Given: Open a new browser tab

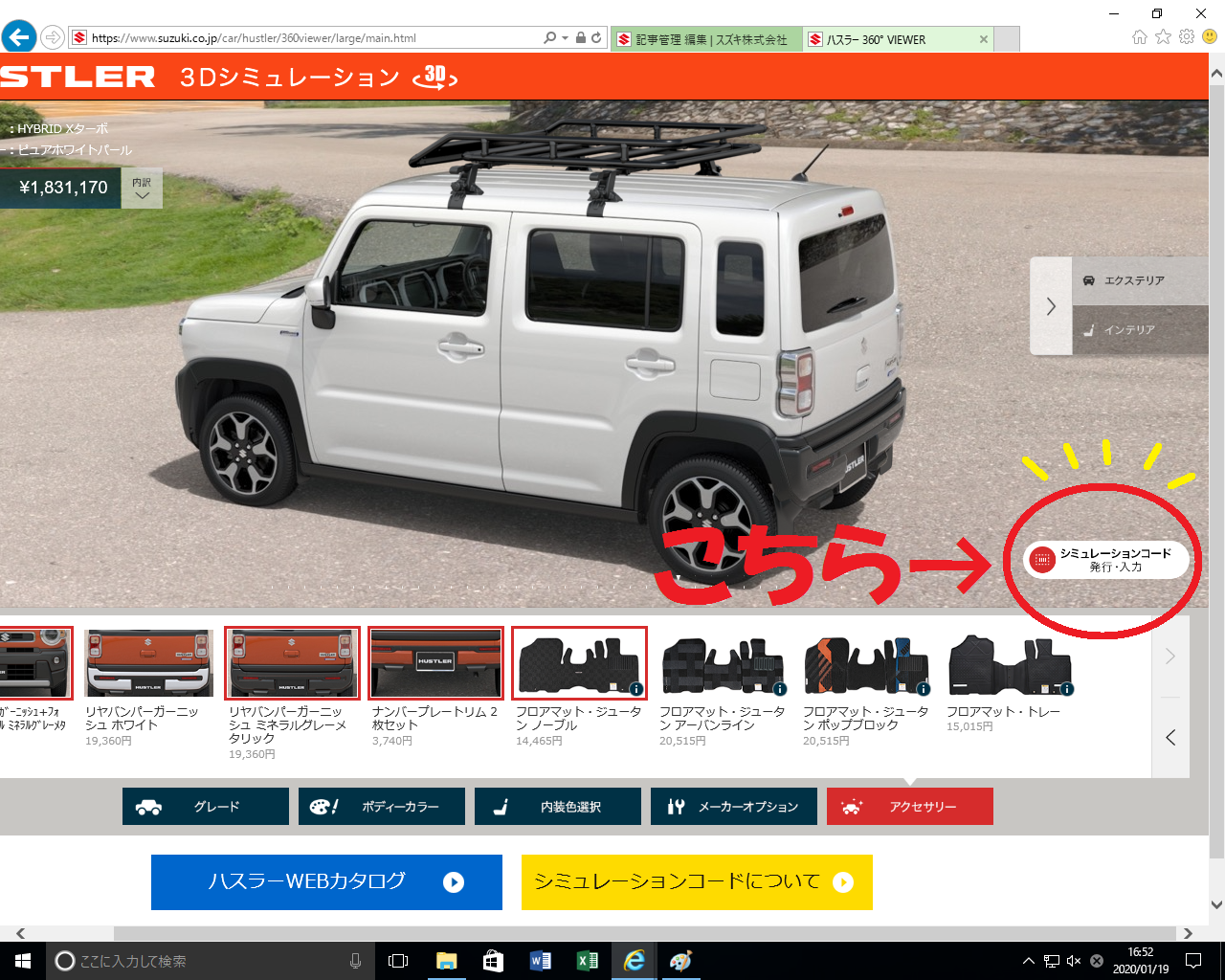Looking at the screenshot, I should coord(1007,39).
